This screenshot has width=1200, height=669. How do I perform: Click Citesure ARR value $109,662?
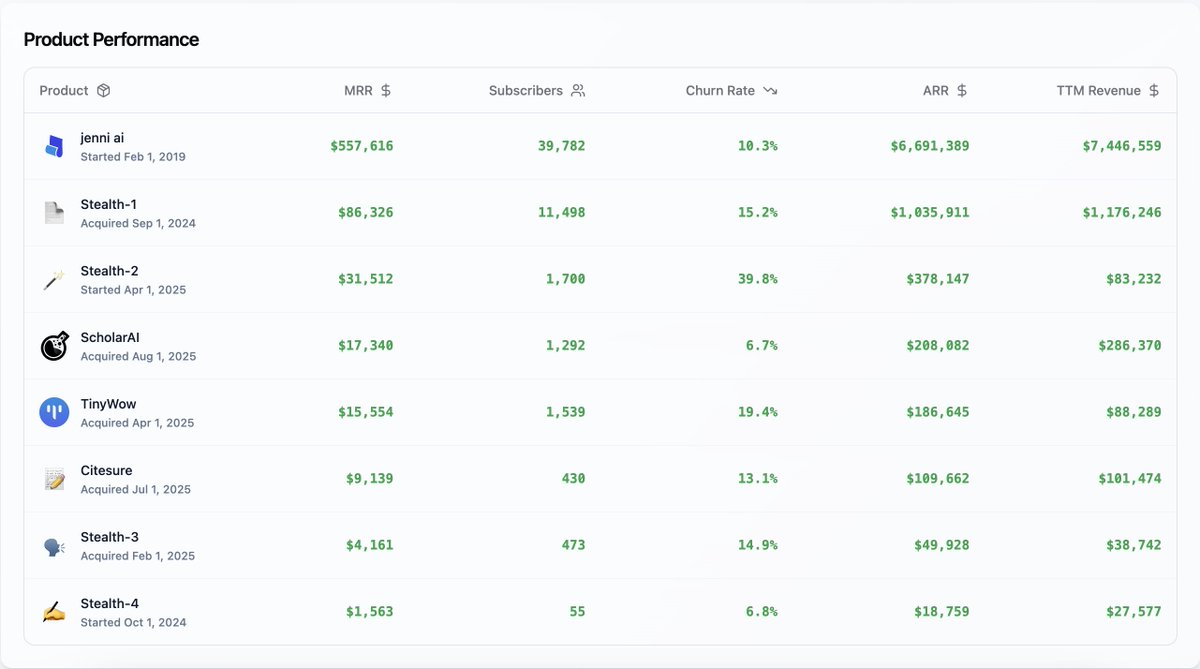(938, 479)
